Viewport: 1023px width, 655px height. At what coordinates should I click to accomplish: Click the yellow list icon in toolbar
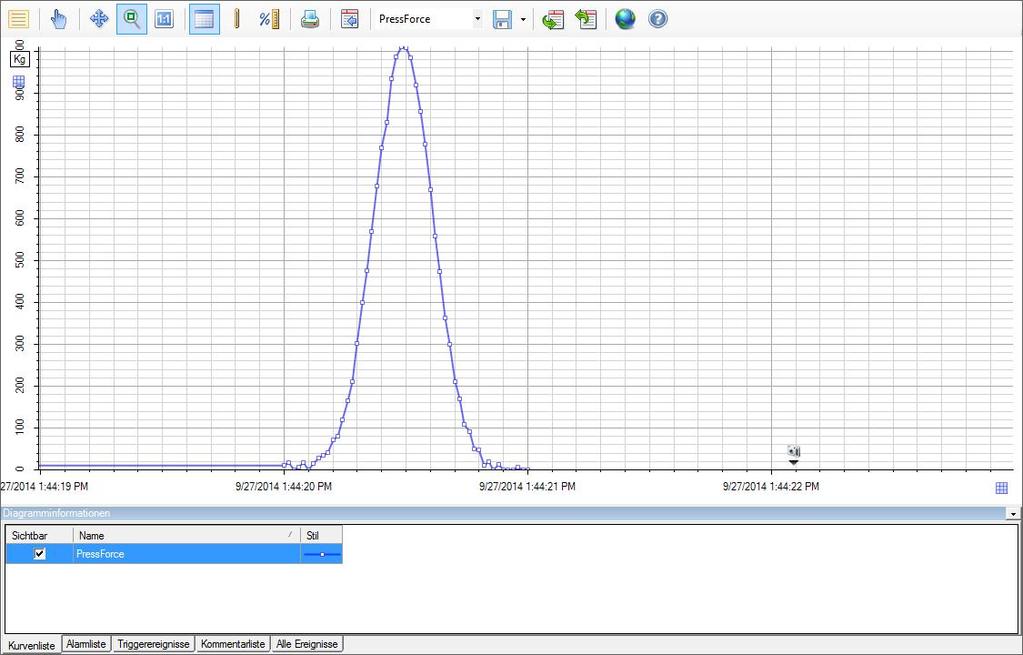pyautogui.click(x=19, y=19)
